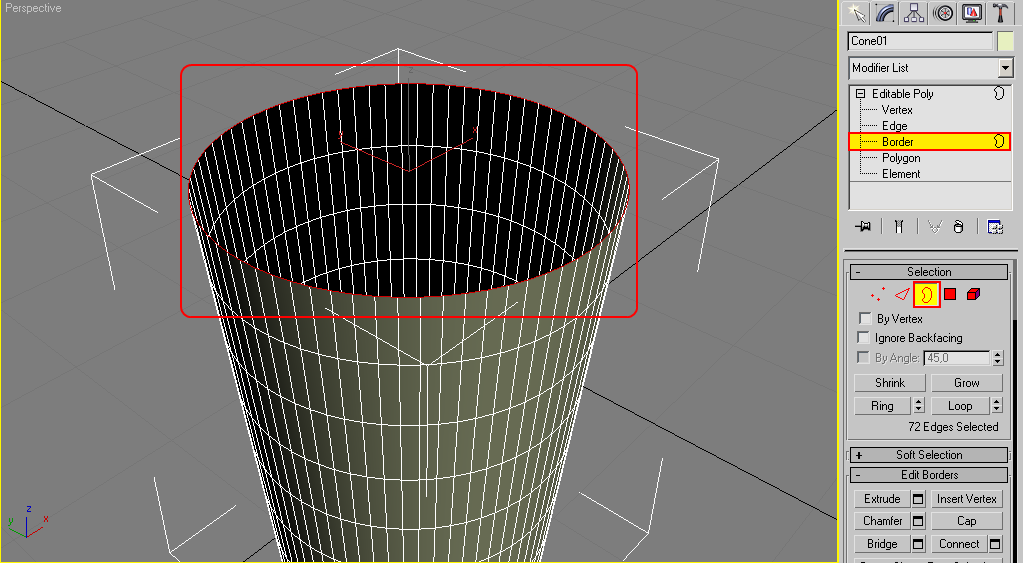Open Connect settings dialog box icon
1023x563 pixels.
(995, 544)
